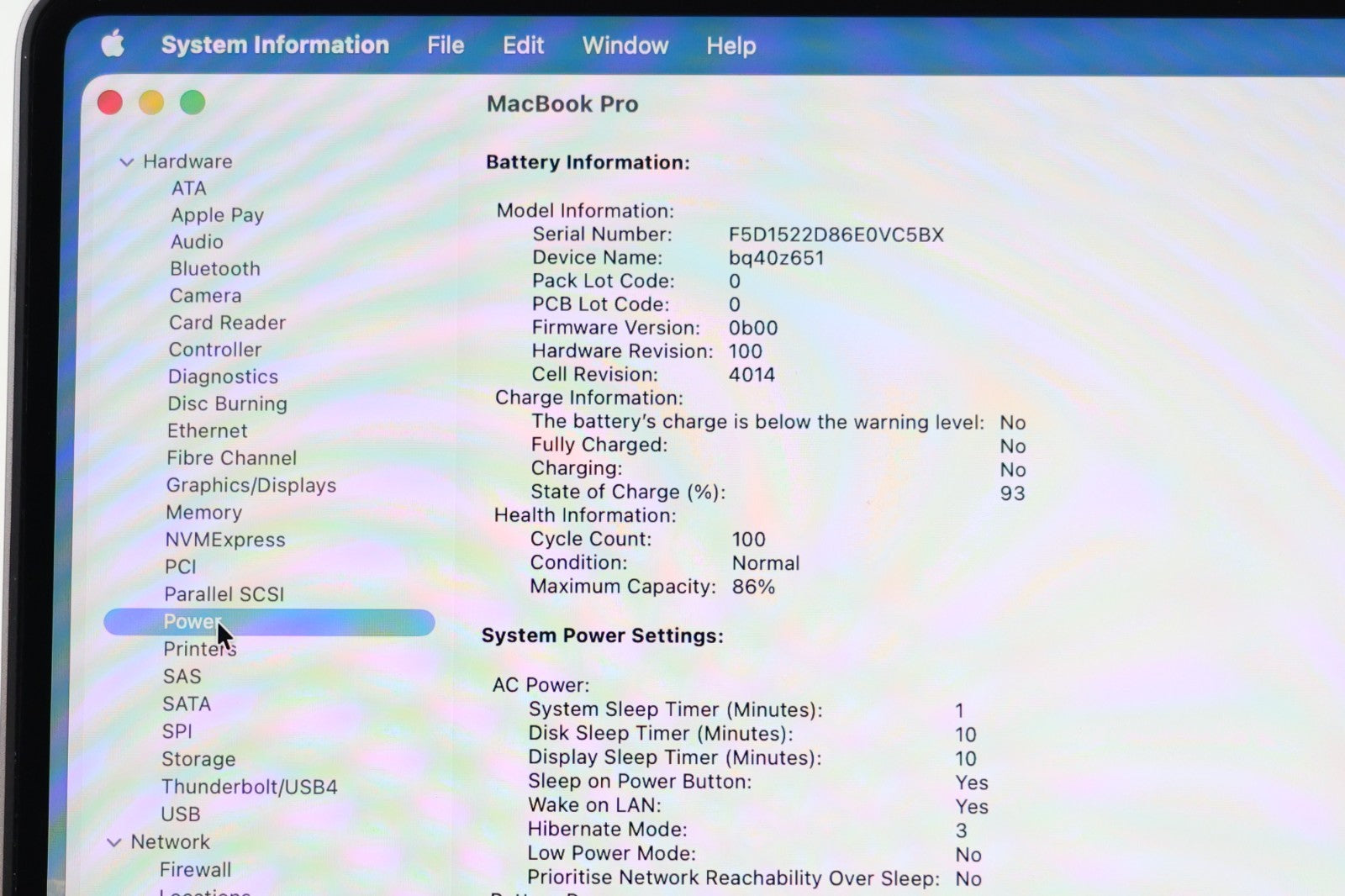Image resolution: width=1345 pixels, height=896 pixels.
Task: Open the File menu
Action: [445, 45]
